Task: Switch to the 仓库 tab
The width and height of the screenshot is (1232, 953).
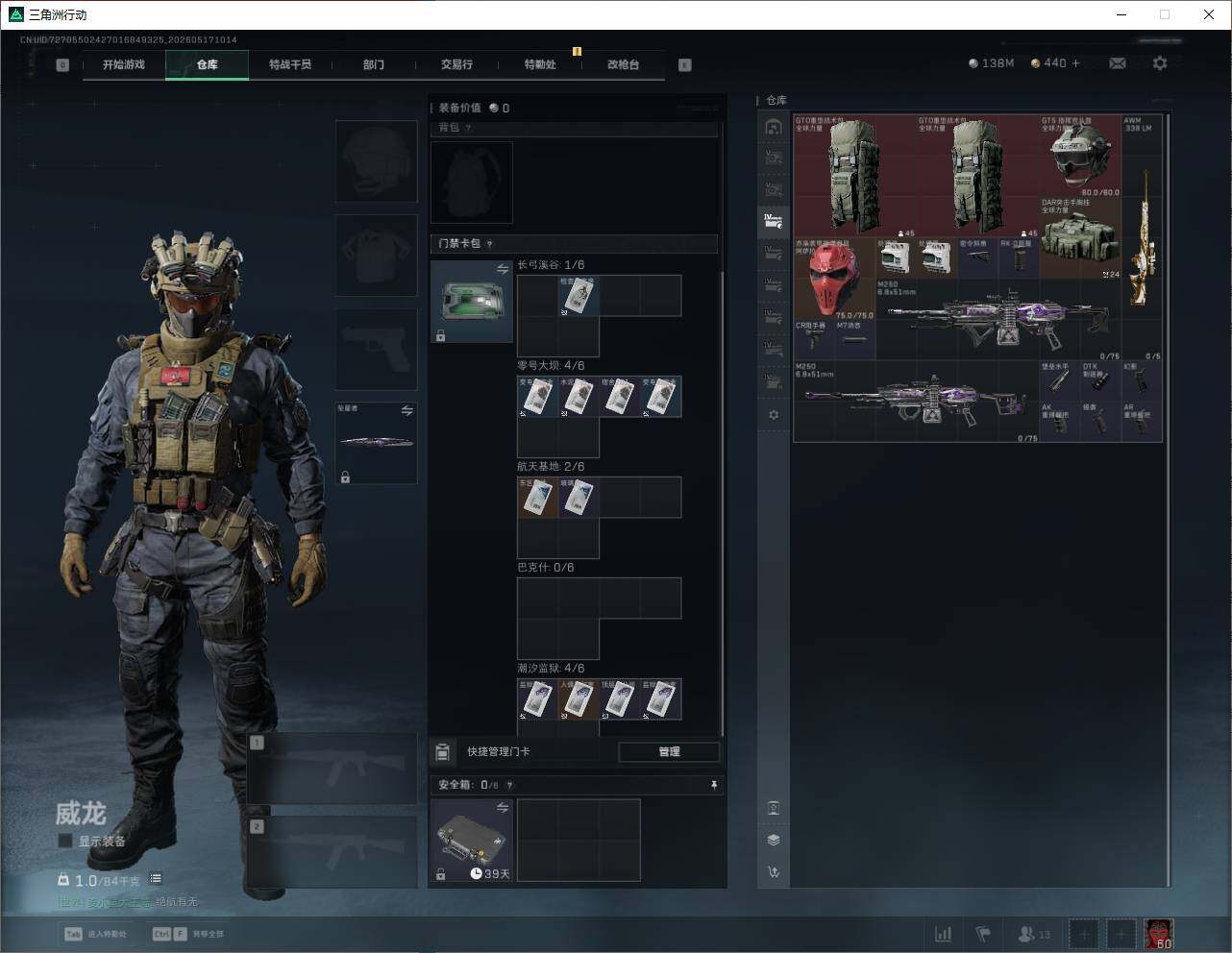Action: (208, 64)
